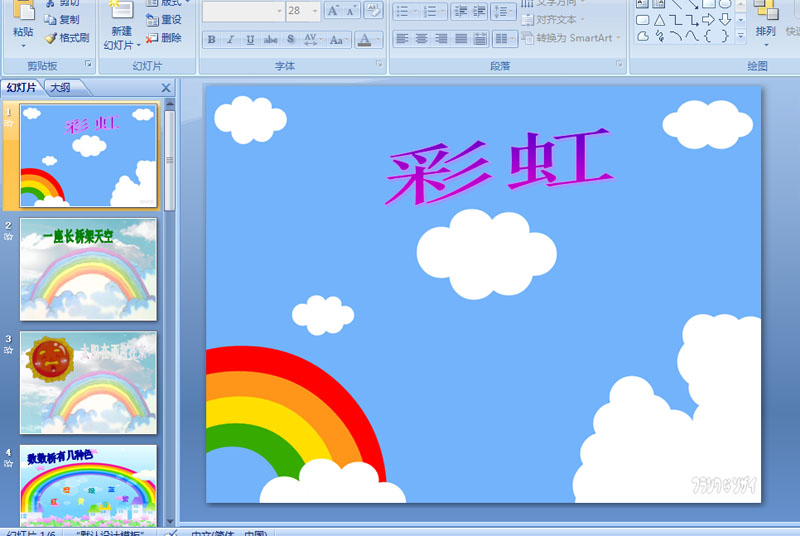Viewport: 800px width, 536px height.
Task: Click the Reset slide (重设) button
Action: (163, 20)
